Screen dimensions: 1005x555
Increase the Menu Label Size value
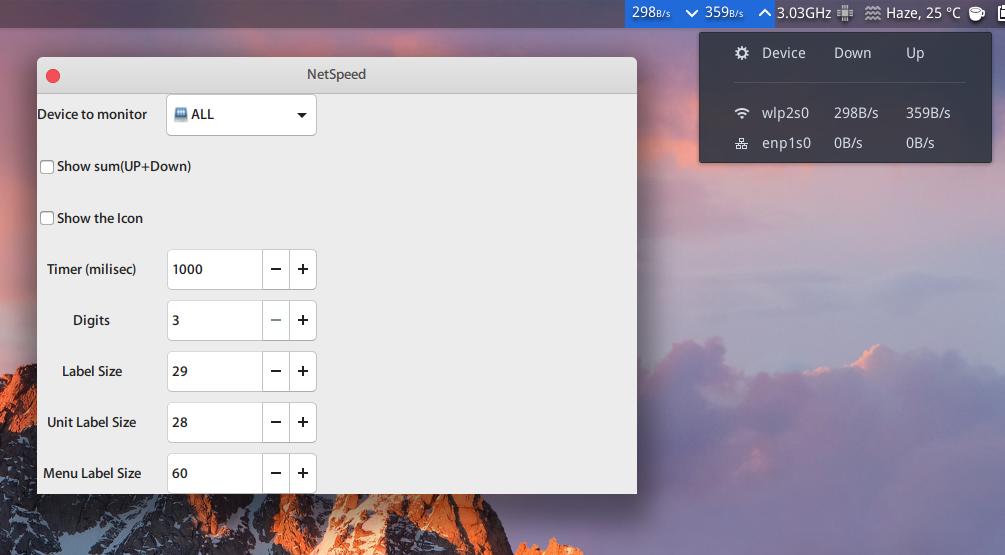click(303, 474)
